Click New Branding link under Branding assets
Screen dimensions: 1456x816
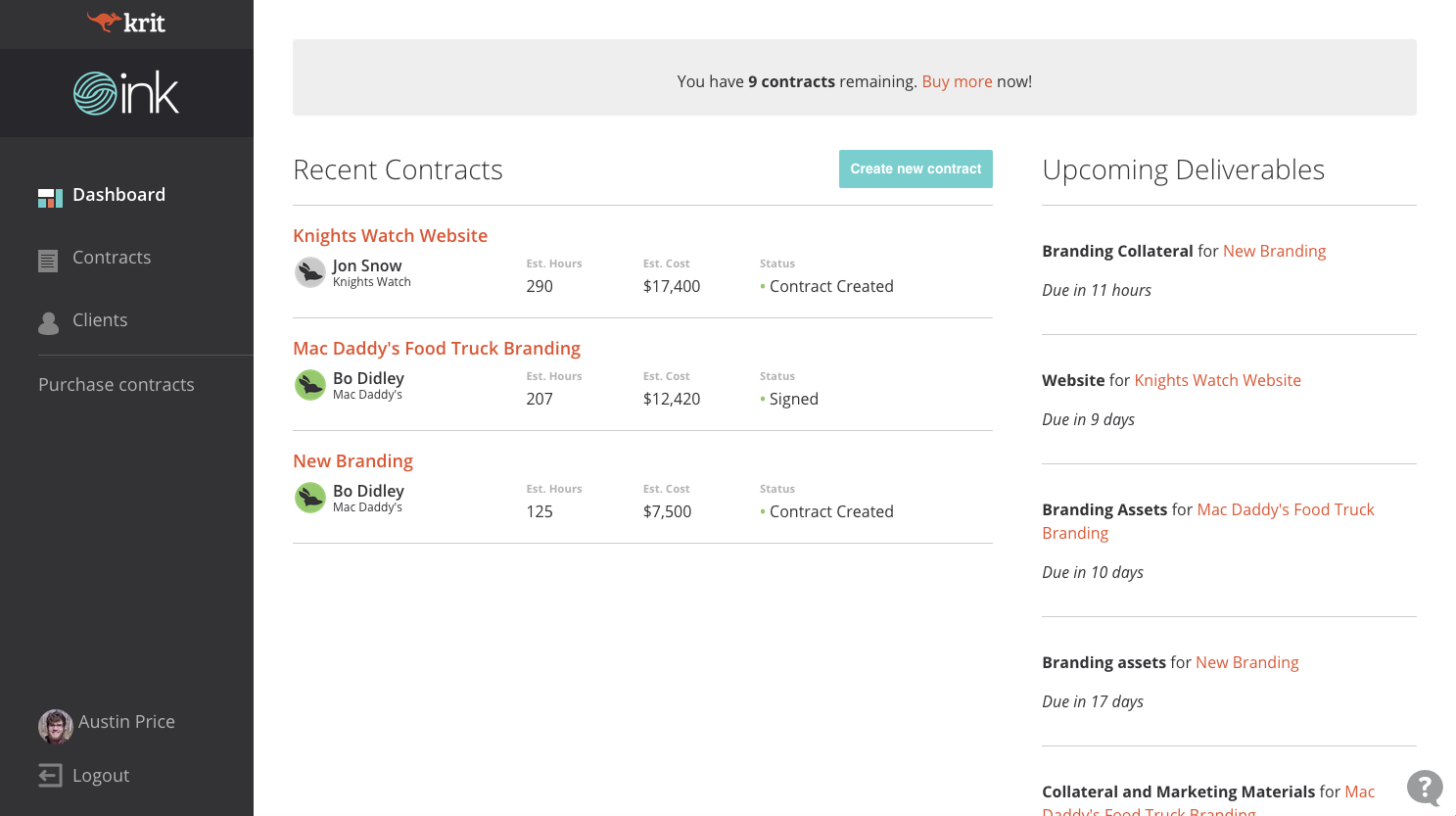[1247, 662]
